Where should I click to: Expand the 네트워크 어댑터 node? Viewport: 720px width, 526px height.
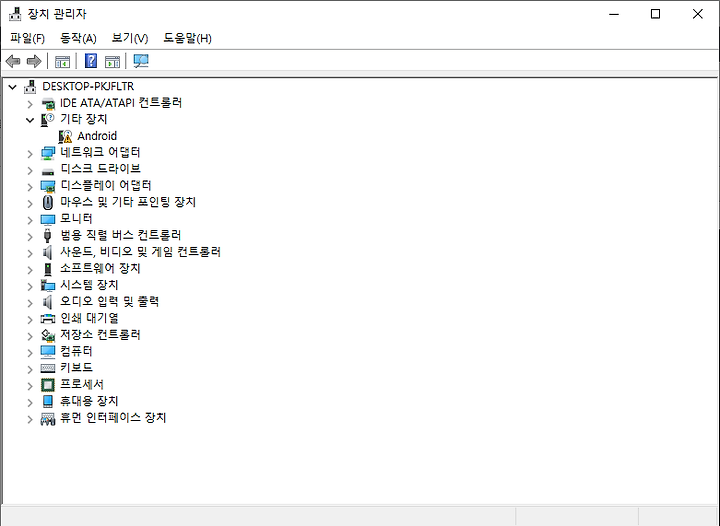pos(30,154)
